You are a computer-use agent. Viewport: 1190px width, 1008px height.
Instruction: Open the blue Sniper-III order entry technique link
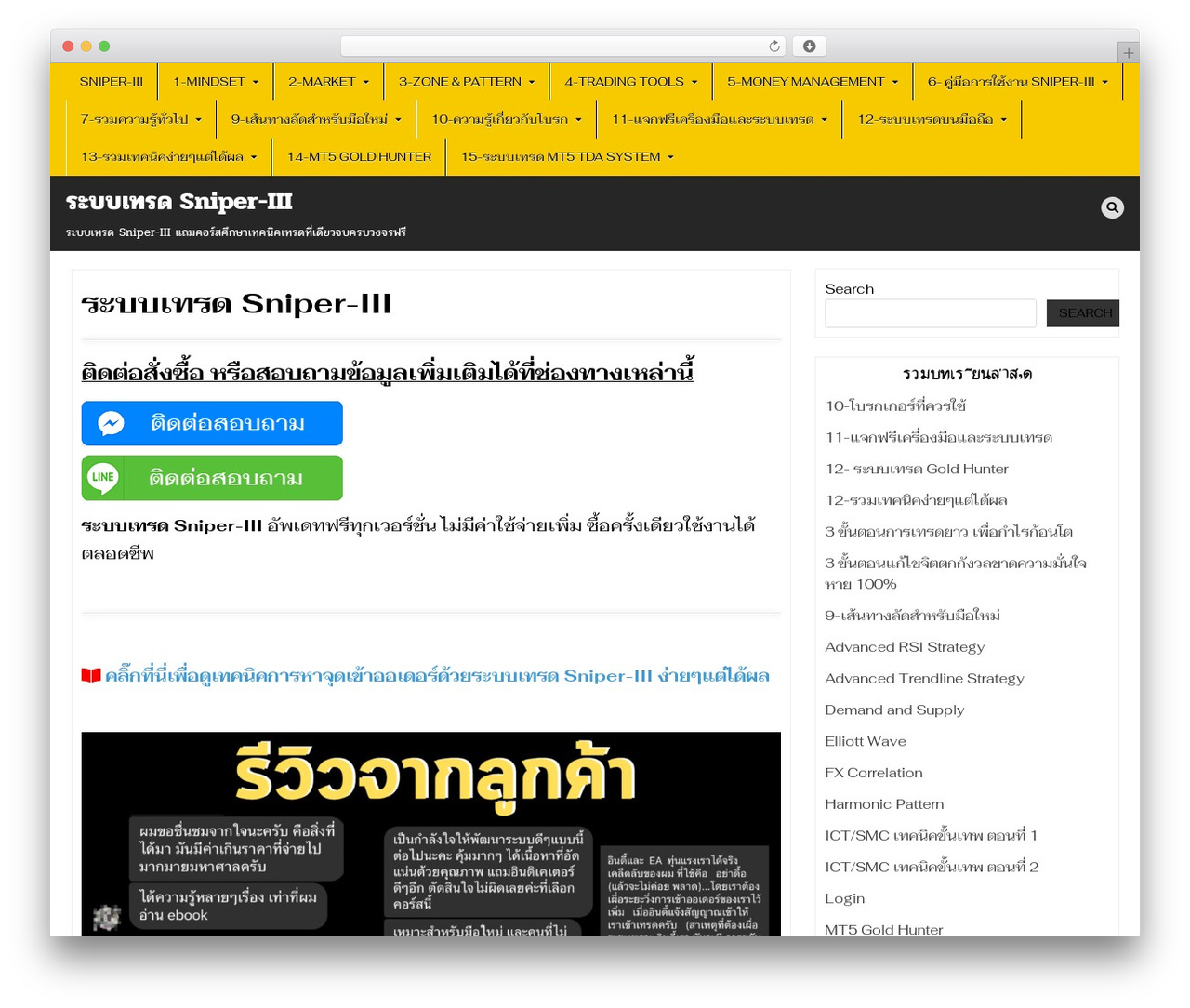point(437,675)
